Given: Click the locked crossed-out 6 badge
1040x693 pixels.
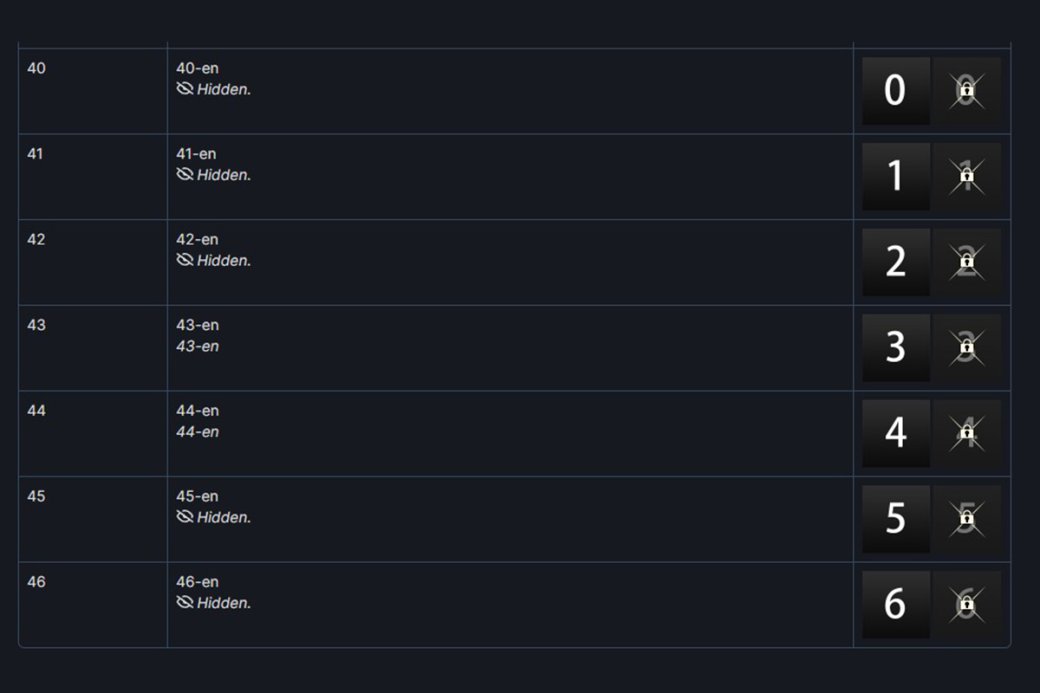Looking at the screenshot, I should pos(966,604).
